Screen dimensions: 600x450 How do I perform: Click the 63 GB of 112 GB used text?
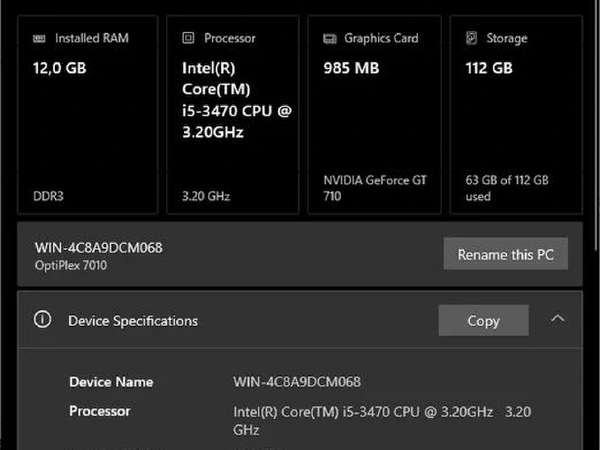pyautogui.click(x=507, y=188)
